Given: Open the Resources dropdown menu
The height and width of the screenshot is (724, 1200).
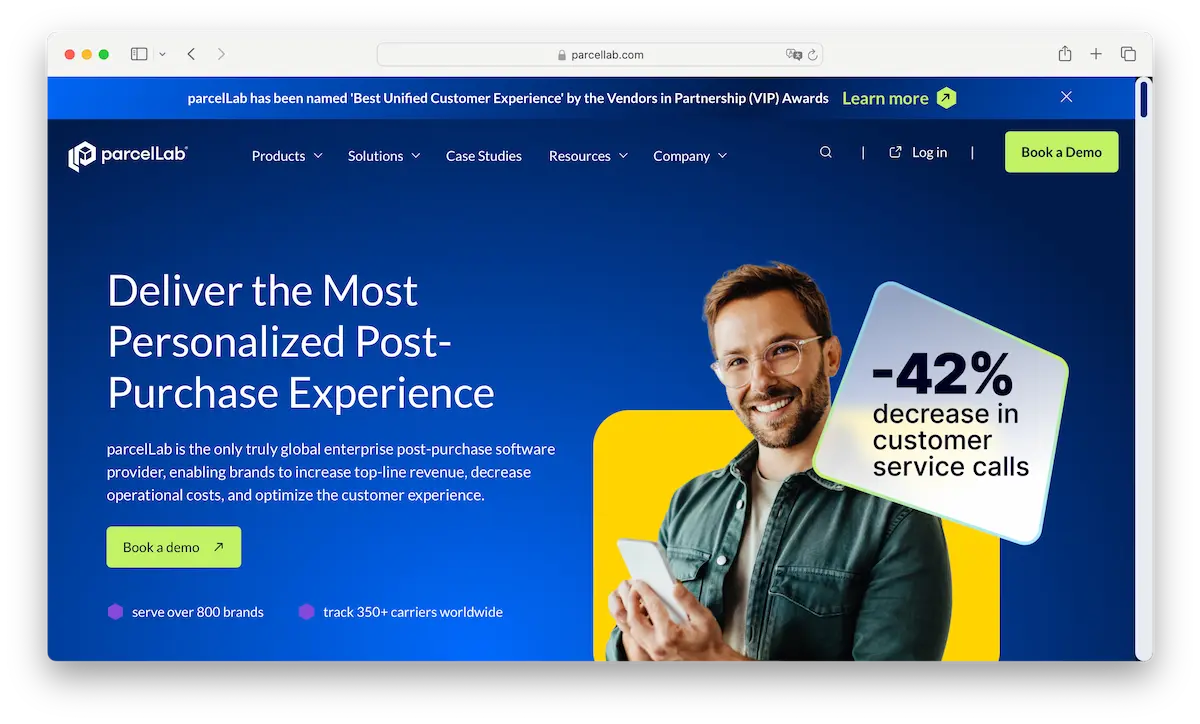Looking at the screenshot, I should [588, 156].
